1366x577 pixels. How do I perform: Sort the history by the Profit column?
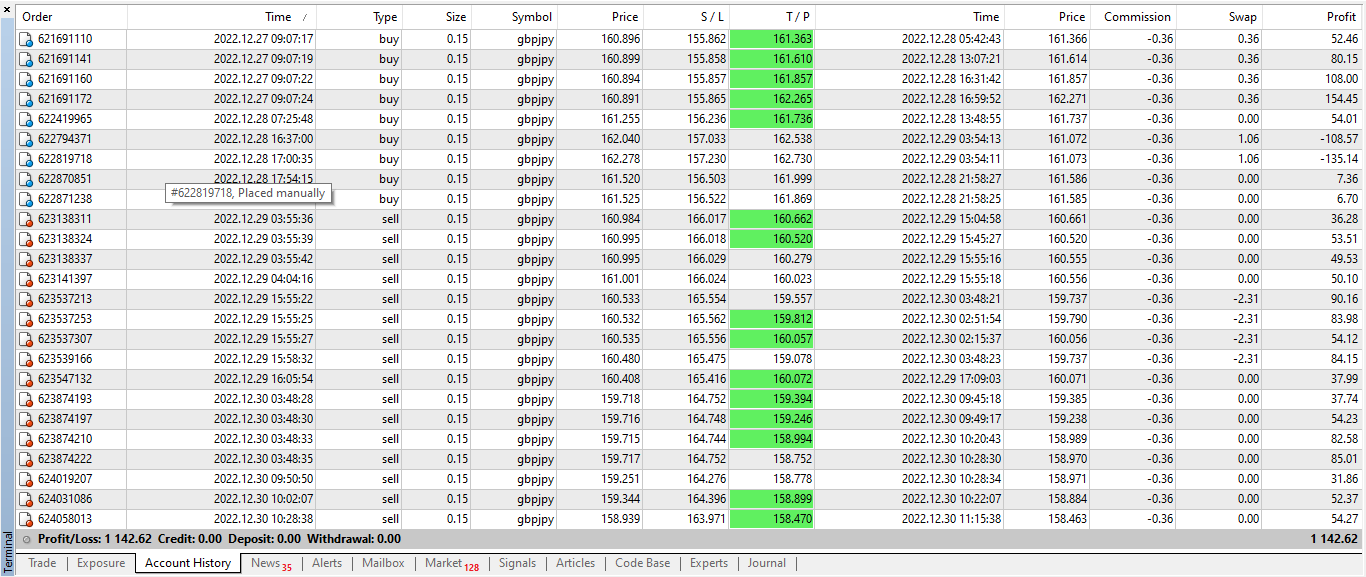(x=1340, y=16)
